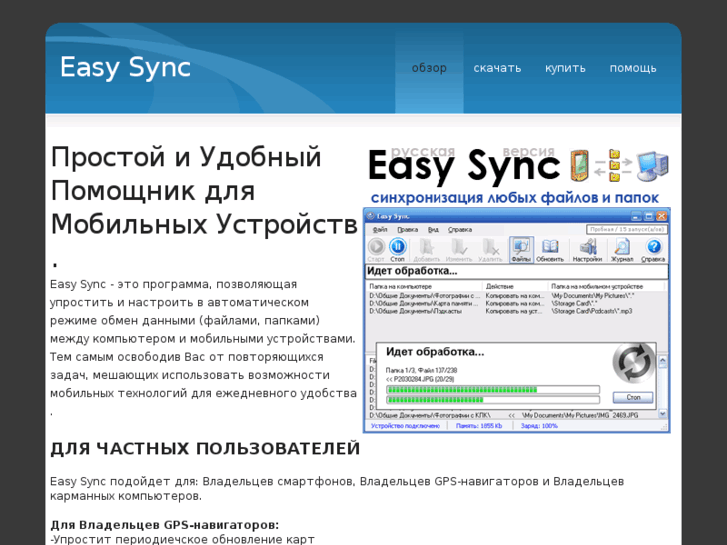Open the Справка menu in menu bar
The image size is (727, 545).
coord(460,230)
